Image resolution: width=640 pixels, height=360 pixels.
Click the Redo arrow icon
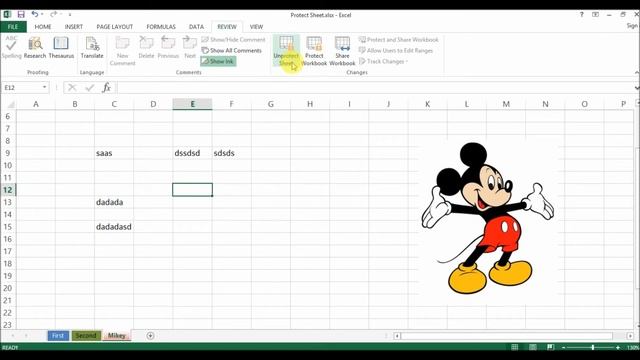[53, 15]
